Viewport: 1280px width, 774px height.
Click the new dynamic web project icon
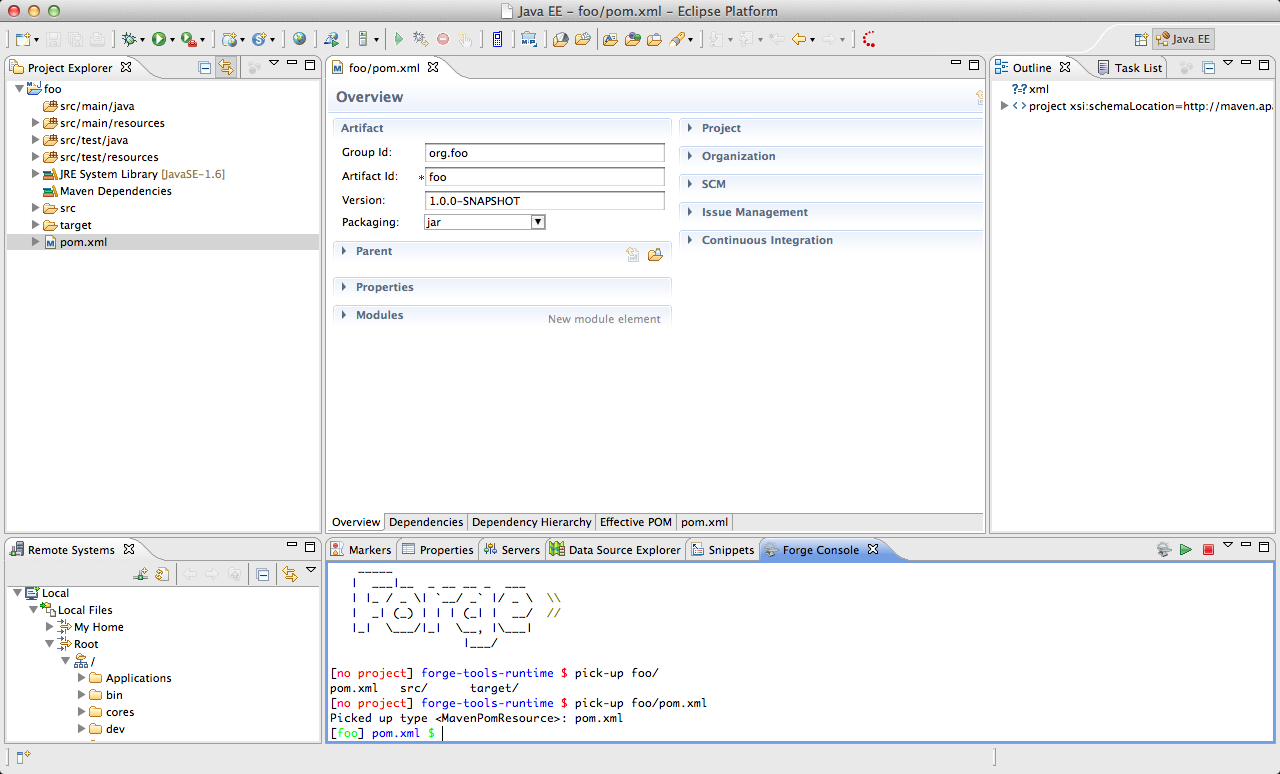231,39
